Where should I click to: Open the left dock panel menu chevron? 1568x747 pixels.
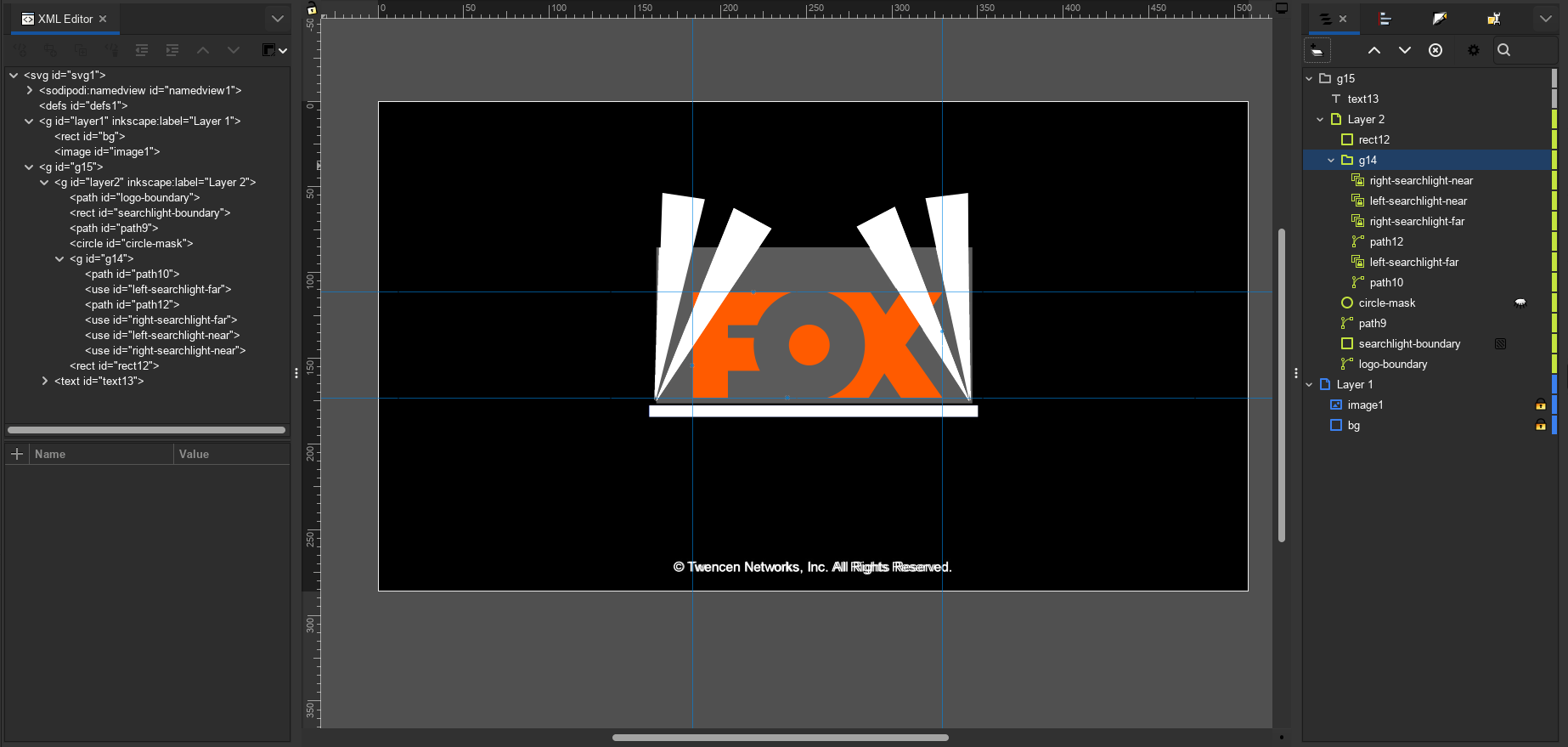[278, 19]
